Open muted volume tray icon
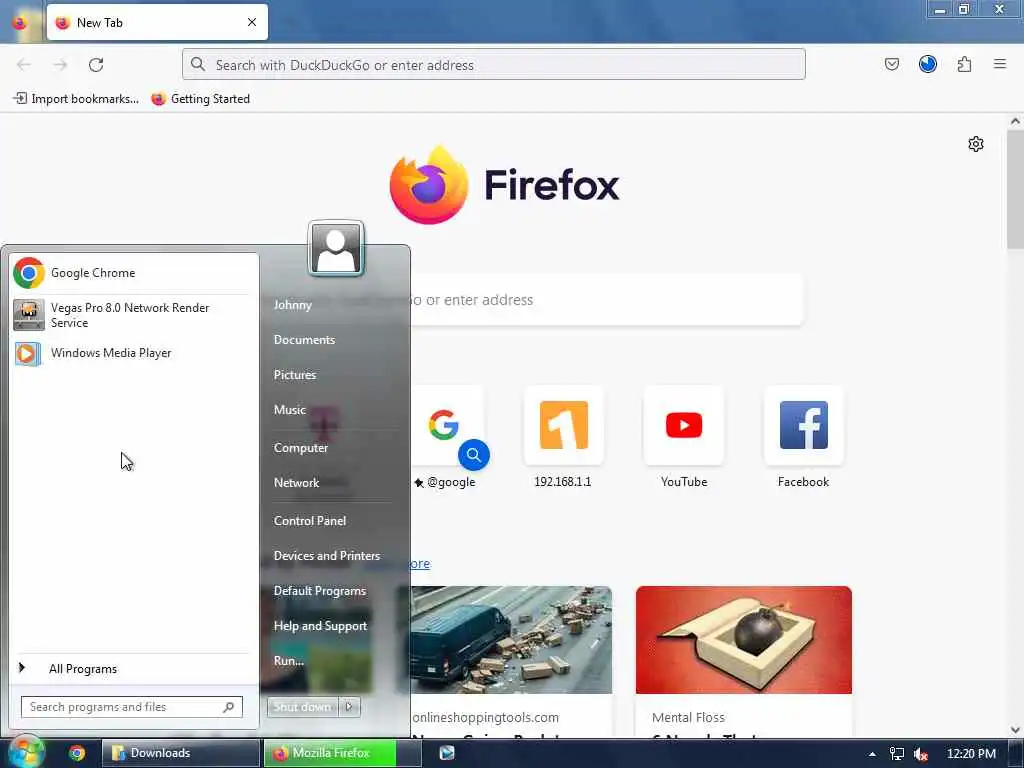Screen dimensions: 1024x768 921,754
